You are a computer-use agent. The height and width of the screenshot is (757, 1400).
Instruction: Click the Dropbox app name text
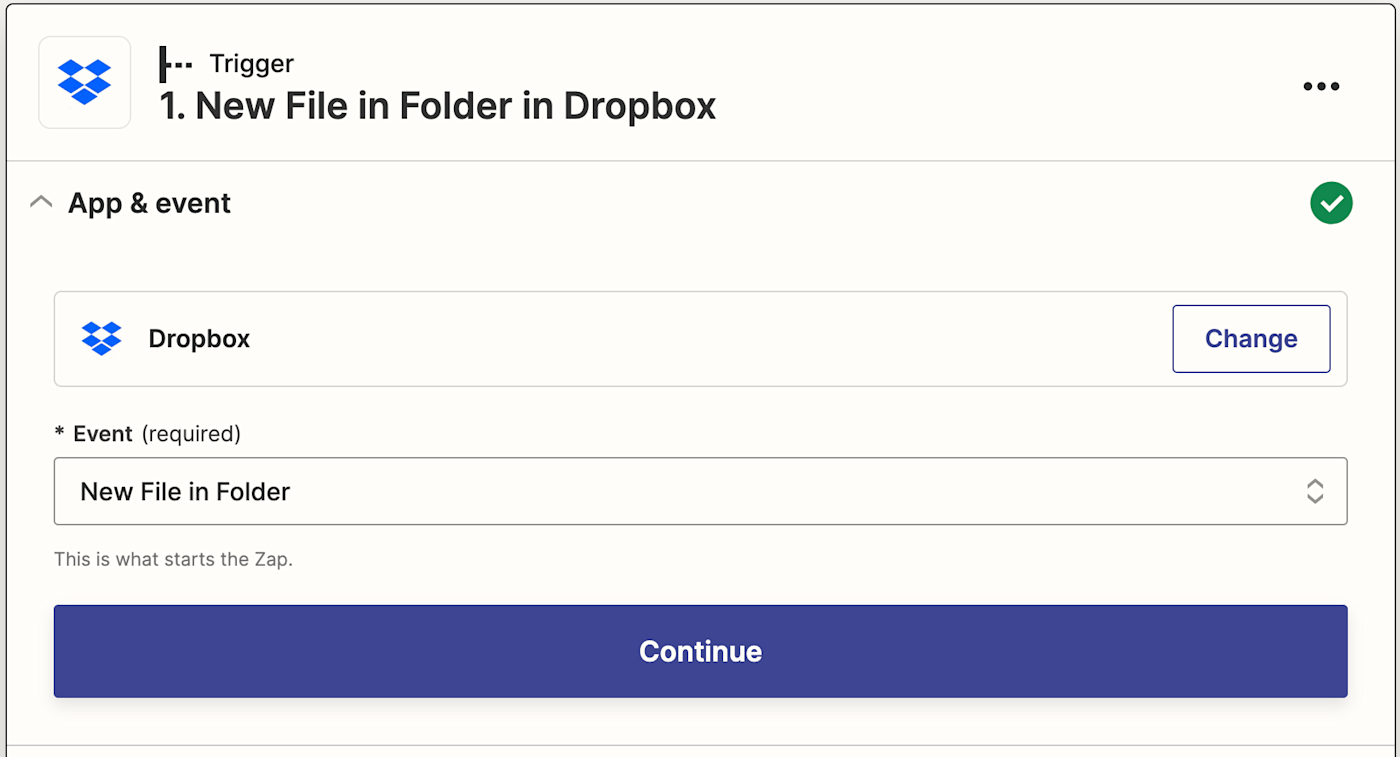(x=199, y=339)
